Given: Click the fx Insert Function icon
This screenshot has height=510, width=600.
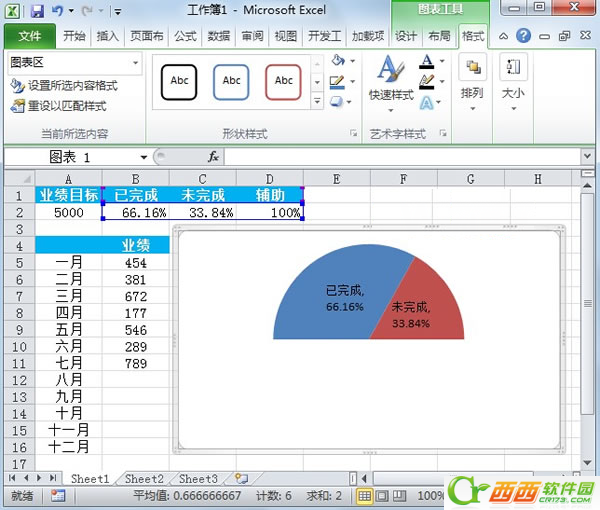Looking at the screenshot, I should [x=213, y=157].
